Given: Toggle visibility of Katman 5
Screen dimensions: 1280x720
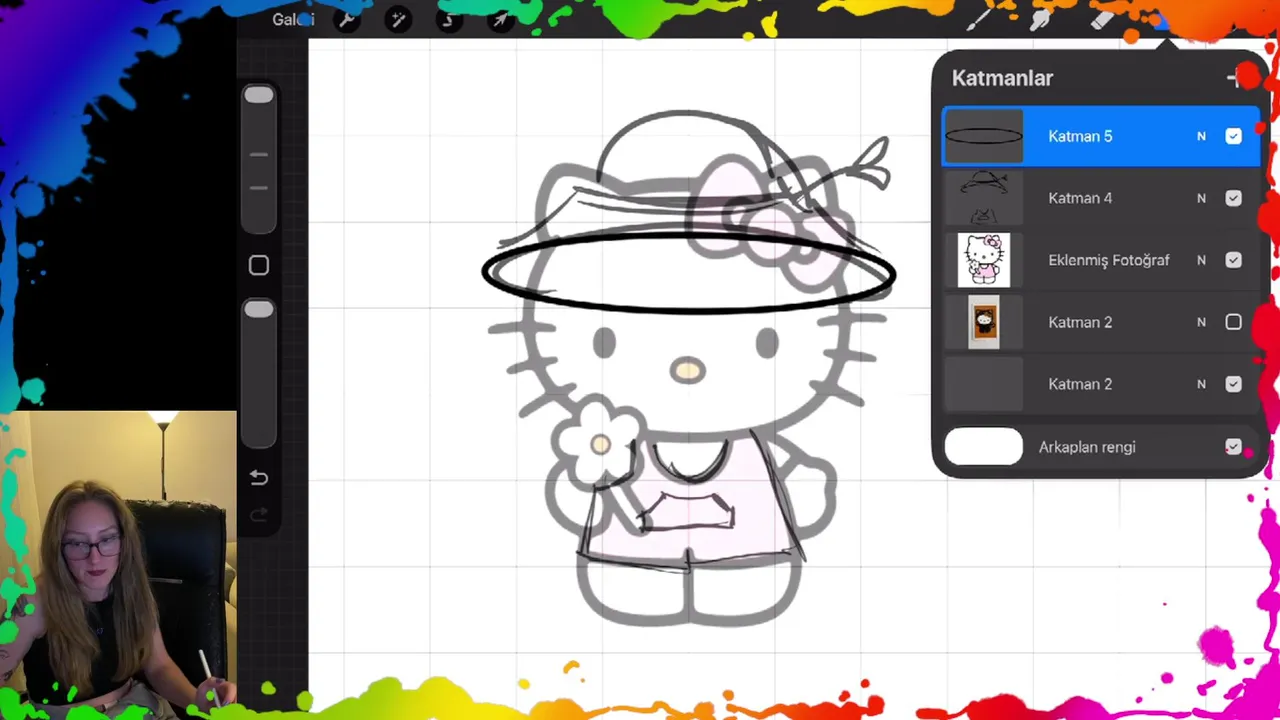Looking at the screenshot, I should pyautogui.click(x=1233, y=136).
